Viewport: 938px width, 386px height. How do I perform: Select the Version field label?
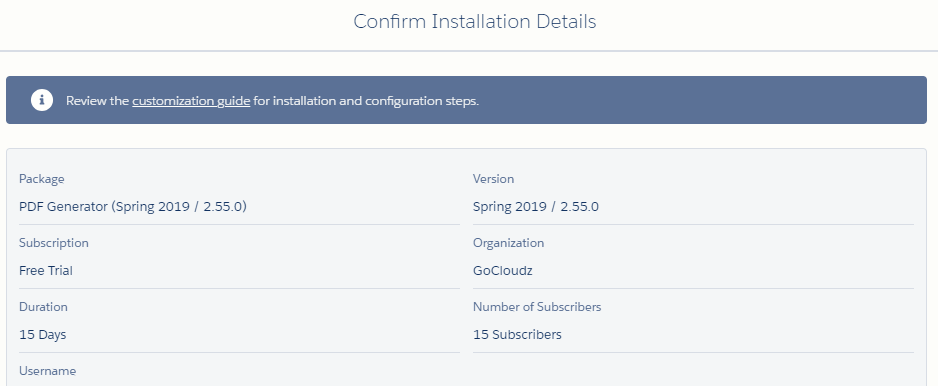493,179
